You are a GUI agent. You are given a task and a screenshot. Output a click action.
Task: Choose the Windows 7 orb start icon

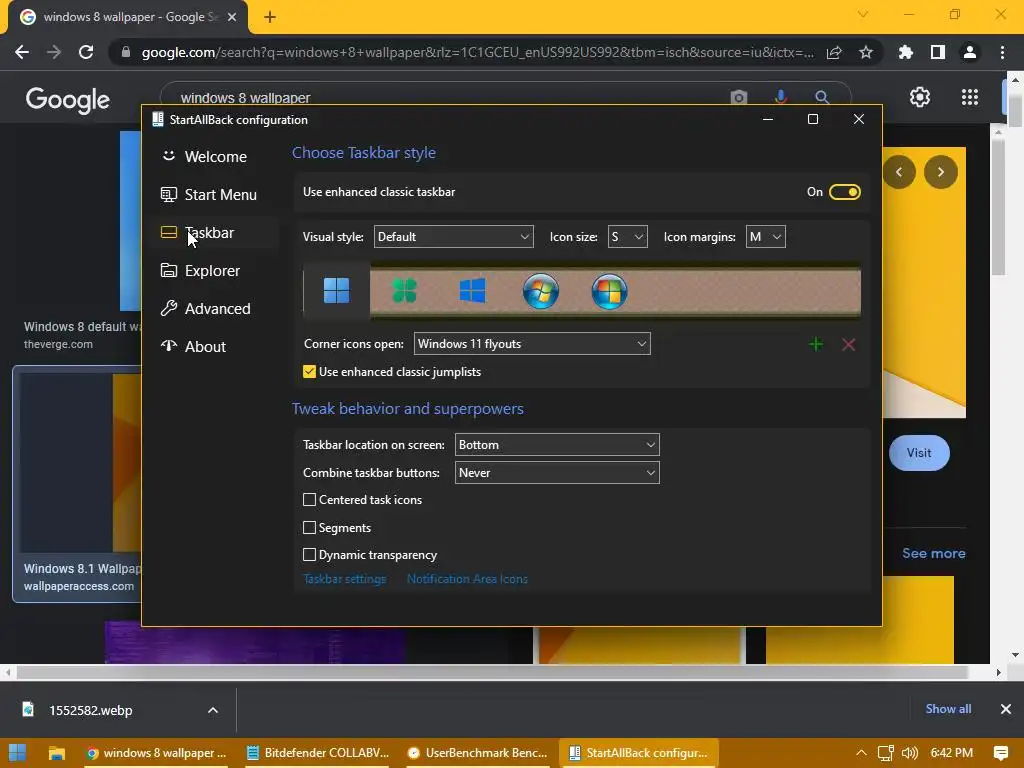[x=541, y=291]
